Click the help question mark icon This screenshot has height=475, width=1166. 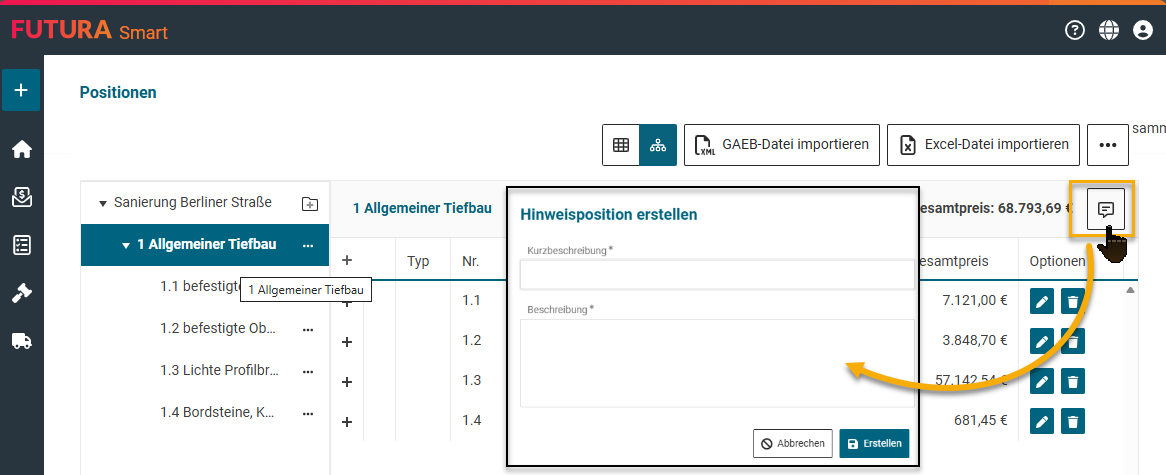pos(1075,30)
